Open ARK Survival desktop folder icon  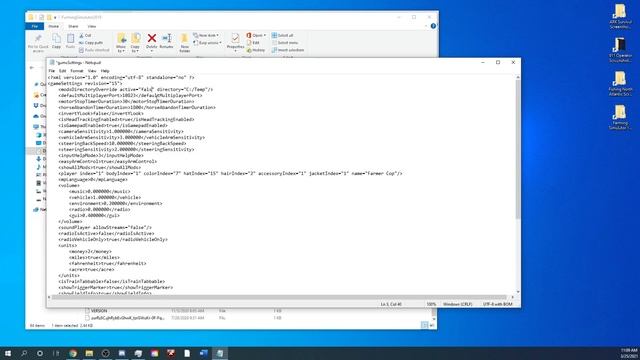[620, 17]
